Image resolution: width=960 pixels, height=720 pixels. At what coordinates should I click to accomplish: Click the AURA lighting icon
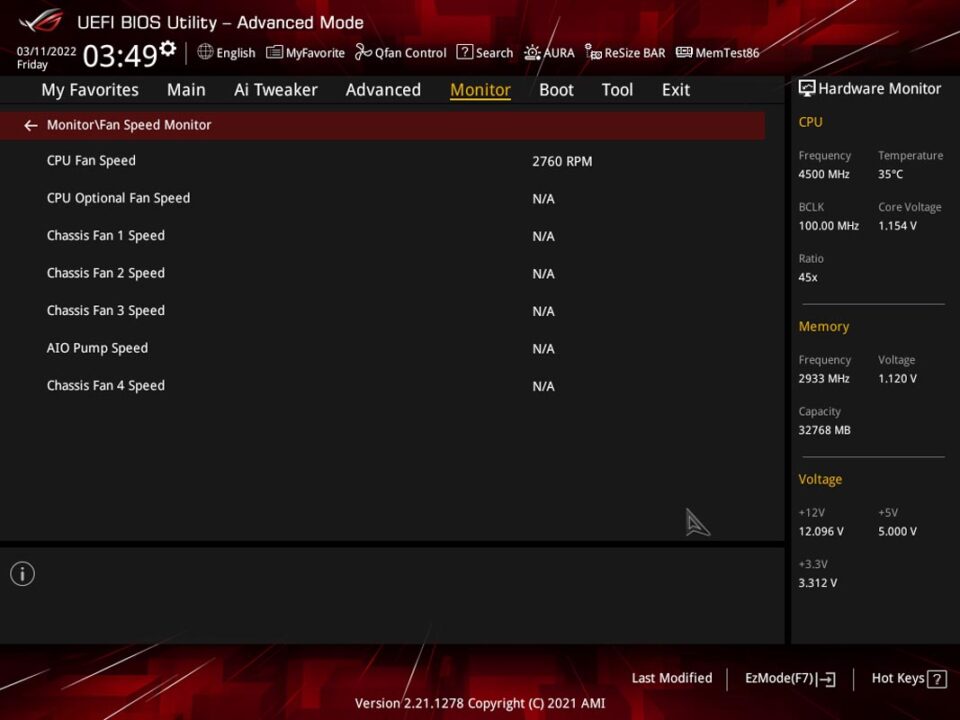[x=532, y=53]
